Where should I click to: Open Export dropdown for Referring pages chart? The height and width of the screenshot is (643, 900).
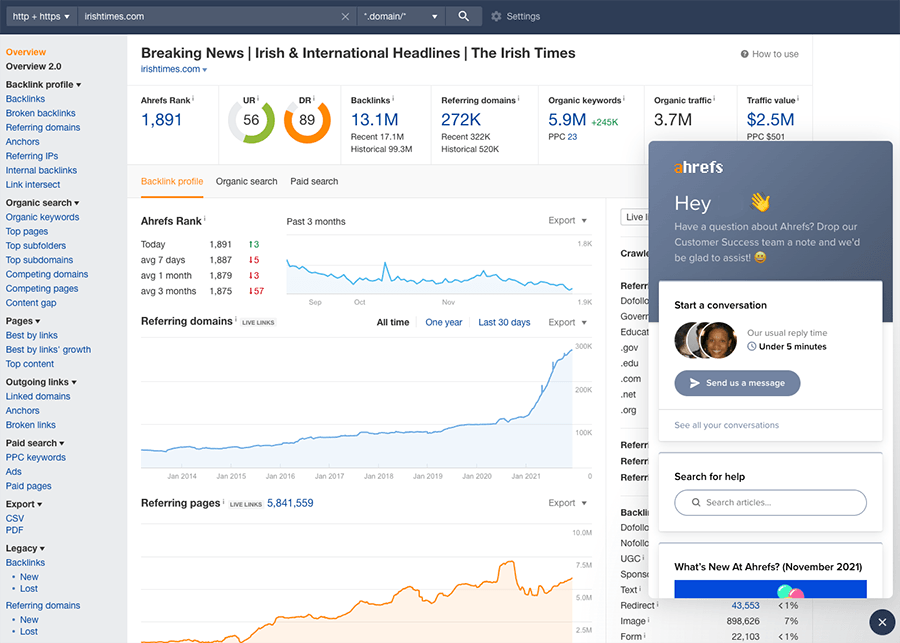point(567,503)
